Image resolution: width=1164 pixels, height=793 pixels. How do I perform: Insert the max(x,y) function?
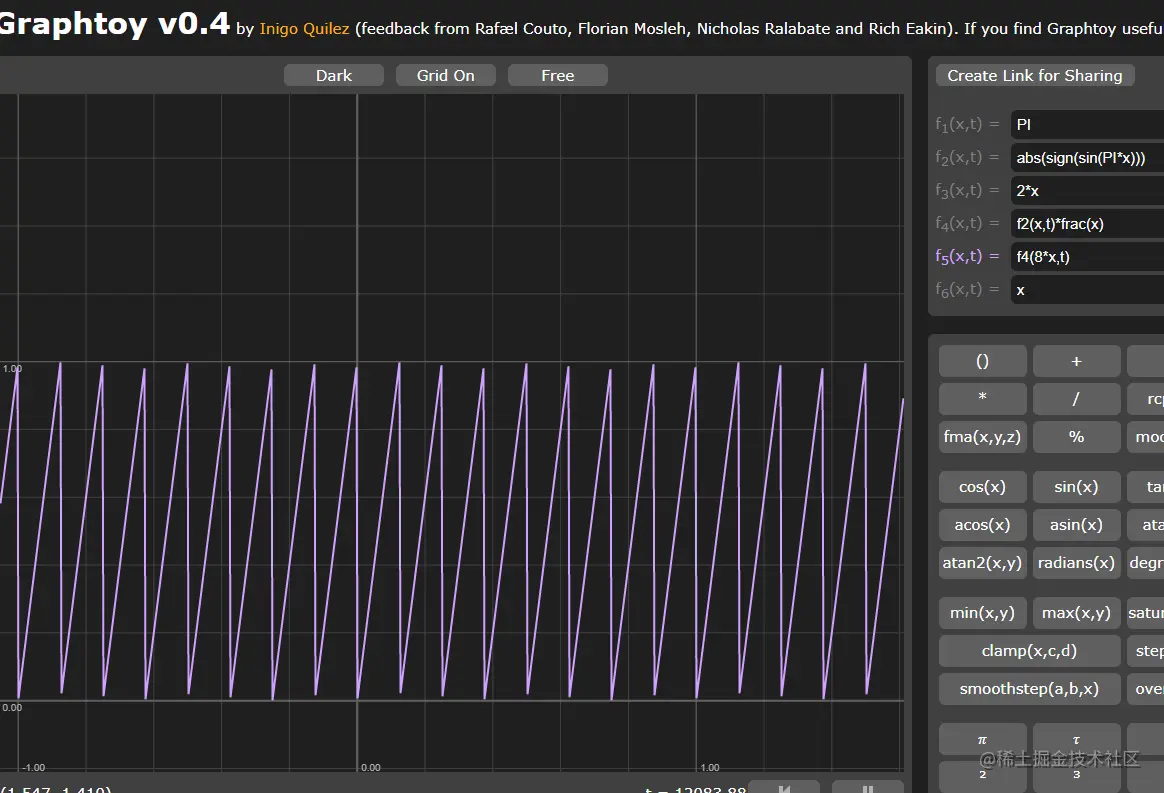click(1076, 613)
